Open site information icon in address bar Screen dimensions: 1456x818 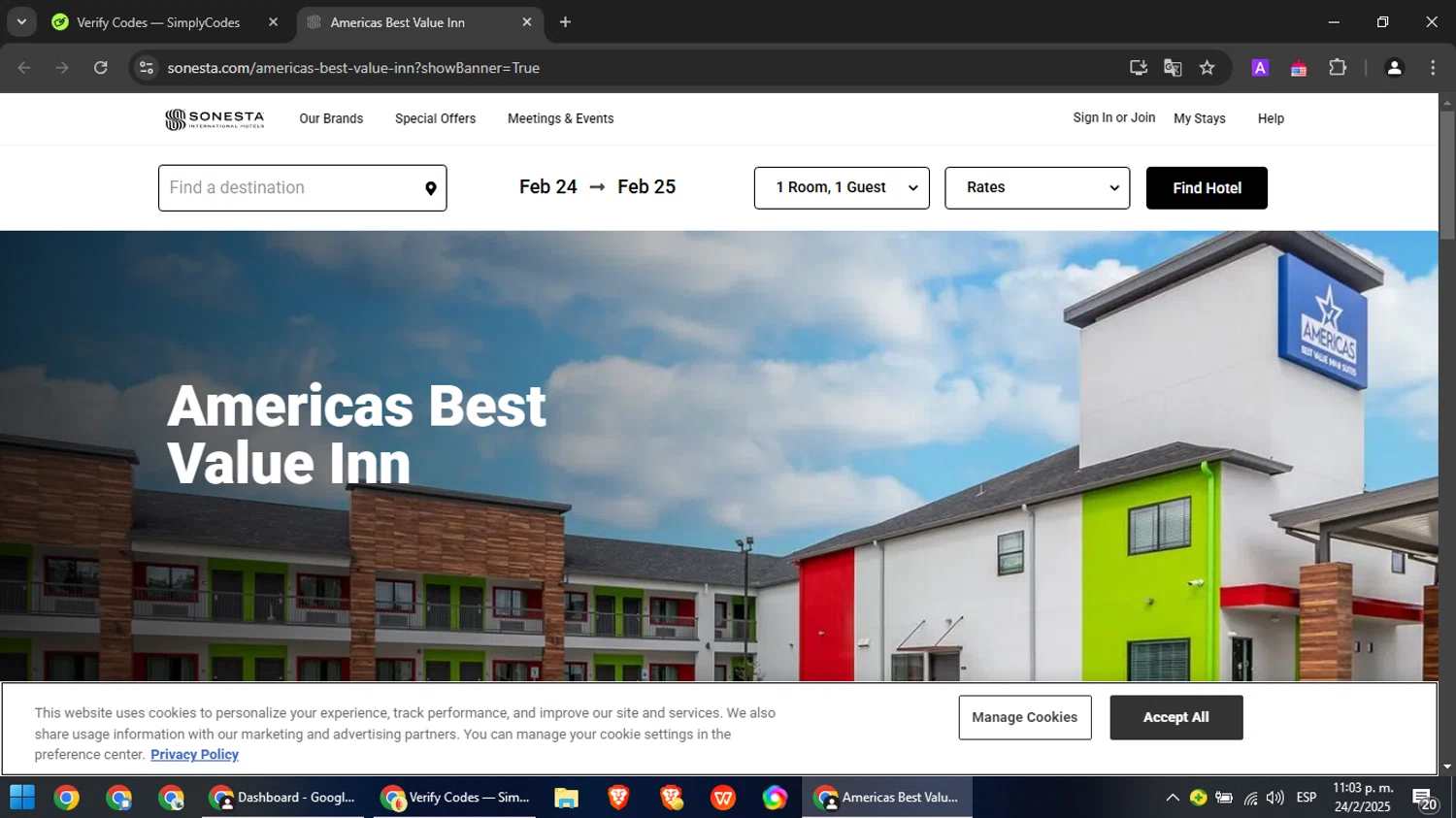(147, 68)
